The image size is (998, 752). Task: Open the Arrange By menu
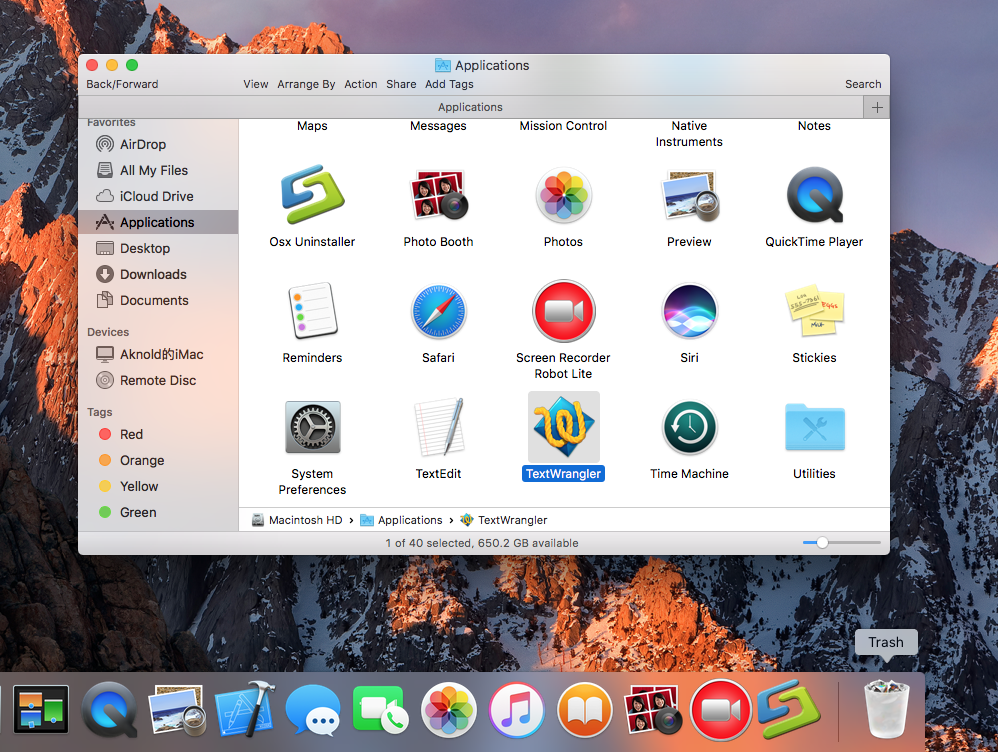[306, 84]
